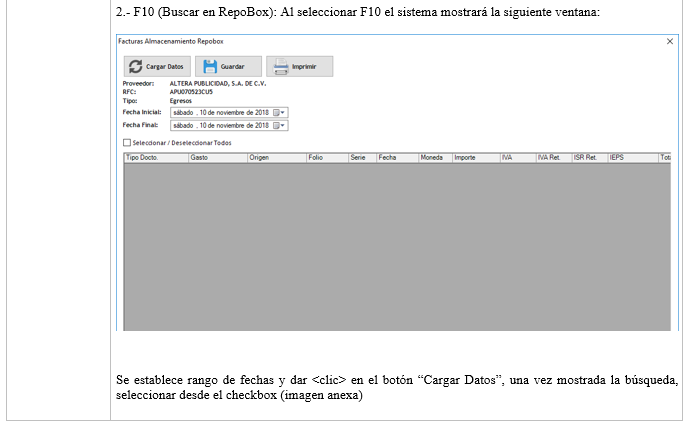
Task: Click the Fecha Final date field
Action: pos(229,125)
